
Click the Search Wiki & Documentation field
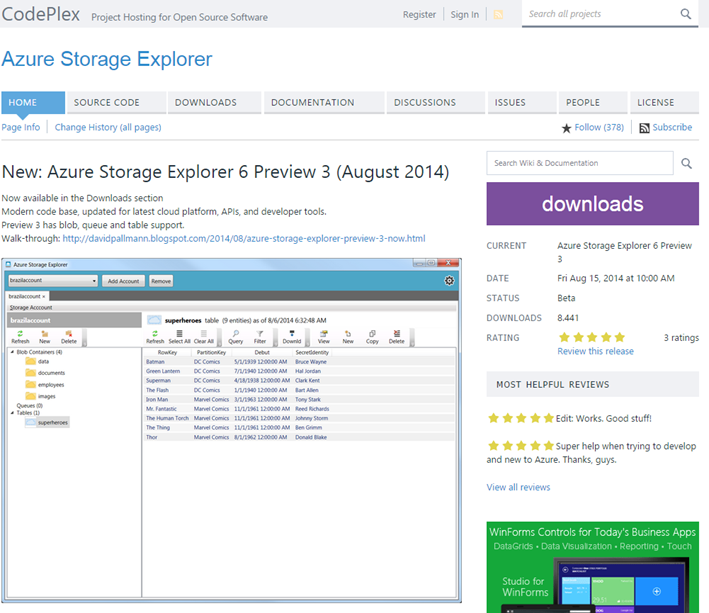[x=580, y=163]
